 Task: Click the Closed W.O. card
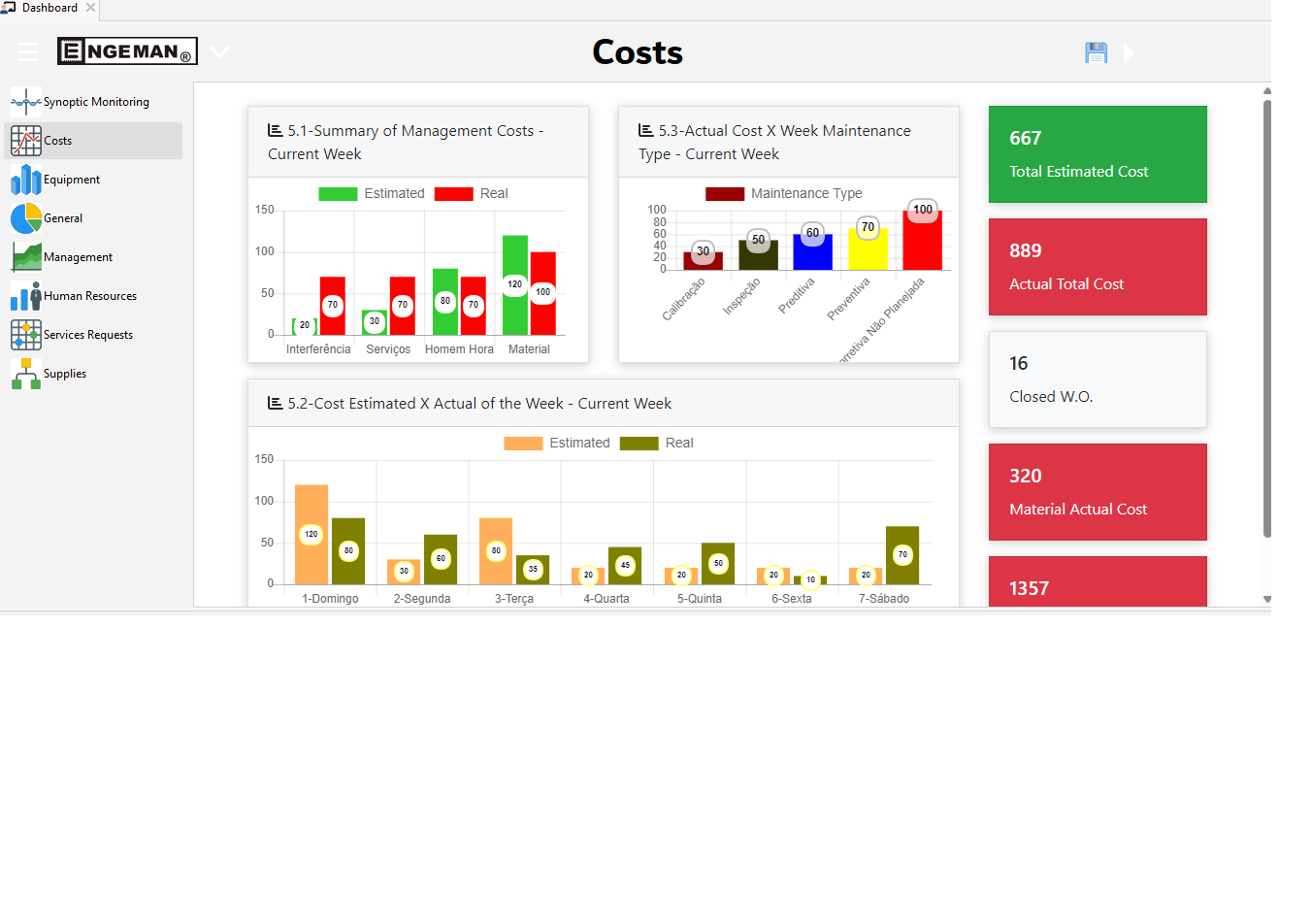click(1097, 379)
